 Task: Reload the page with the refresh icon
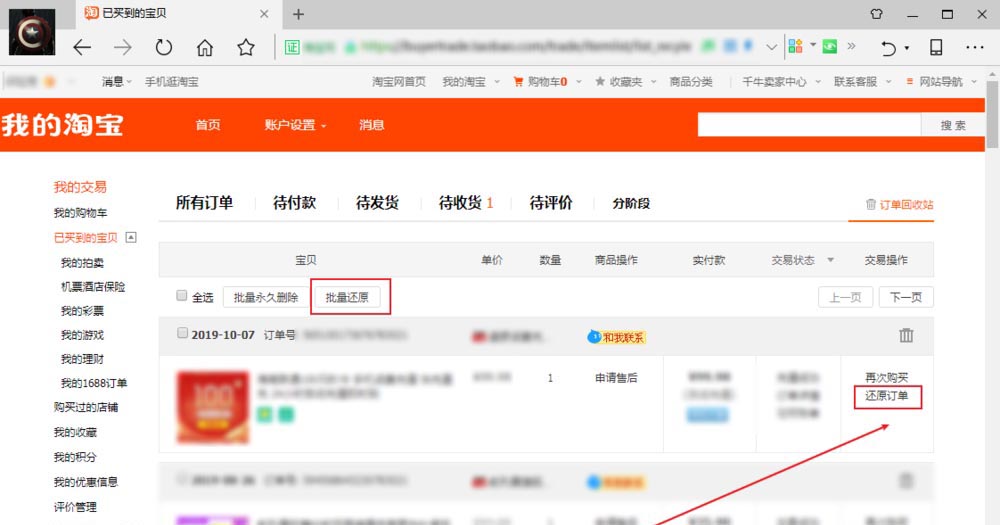click(164, 48)
